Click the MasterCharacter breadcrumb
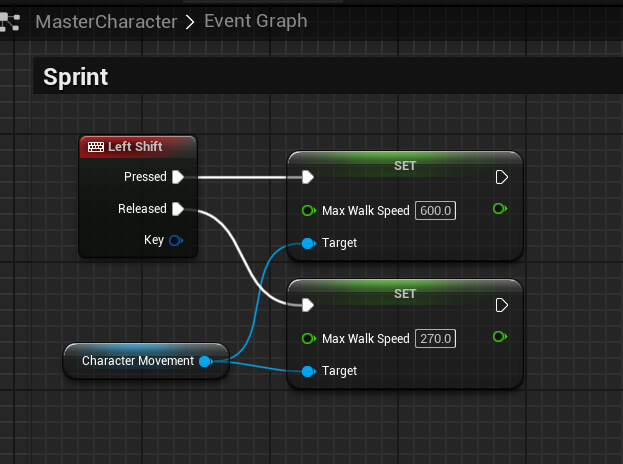 106,21
